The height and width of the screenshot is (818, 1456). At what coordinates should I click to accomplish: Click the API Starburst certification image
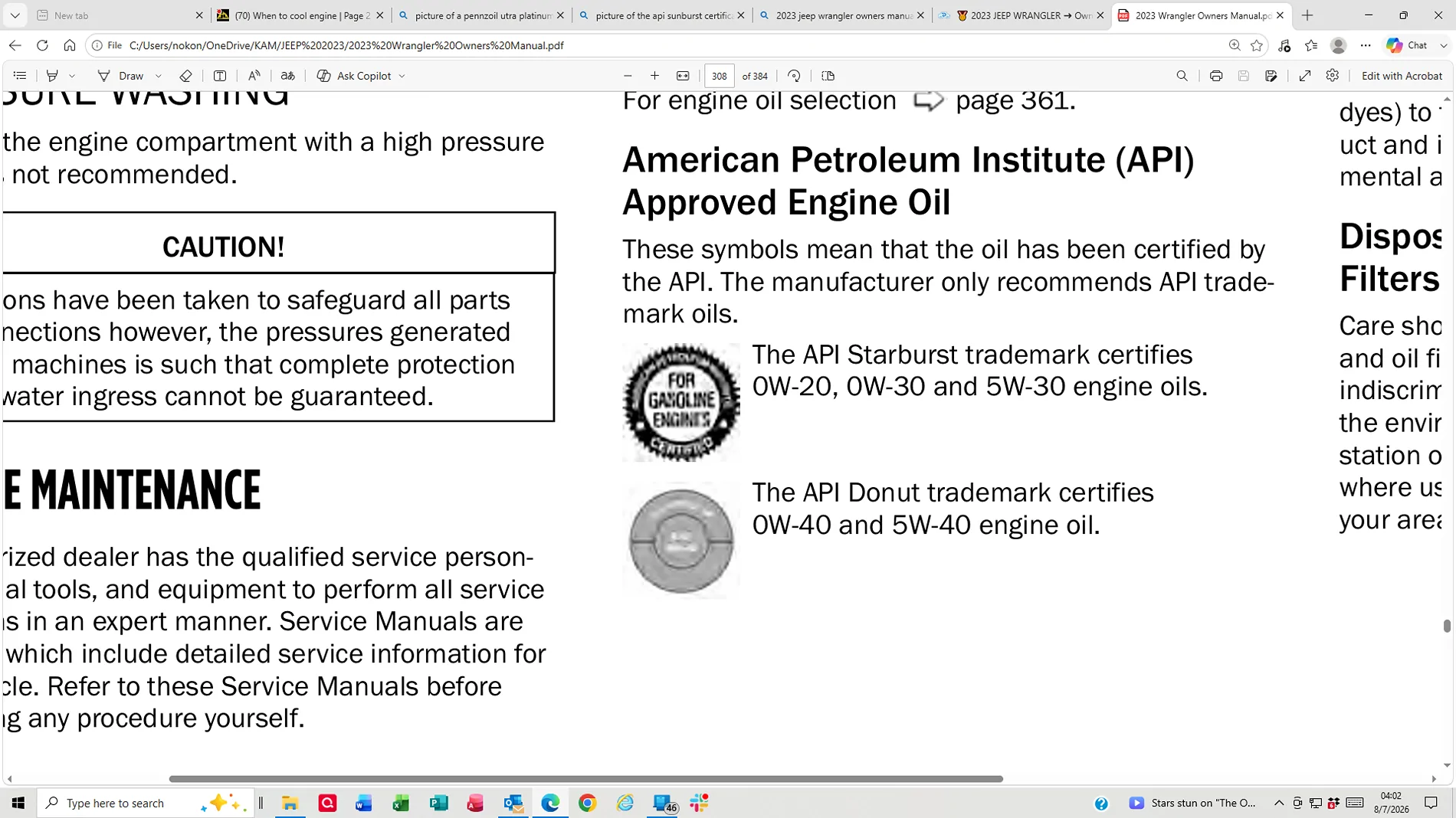point(681,402)
